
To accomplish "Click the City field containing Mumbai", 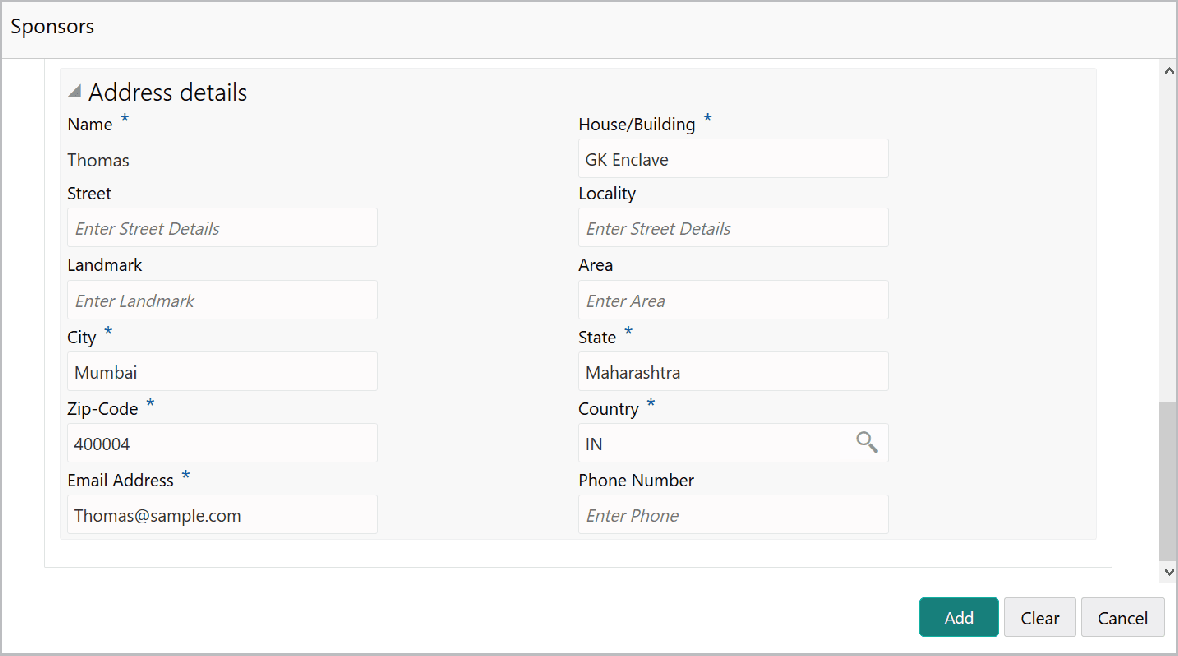I will point(222,371).
